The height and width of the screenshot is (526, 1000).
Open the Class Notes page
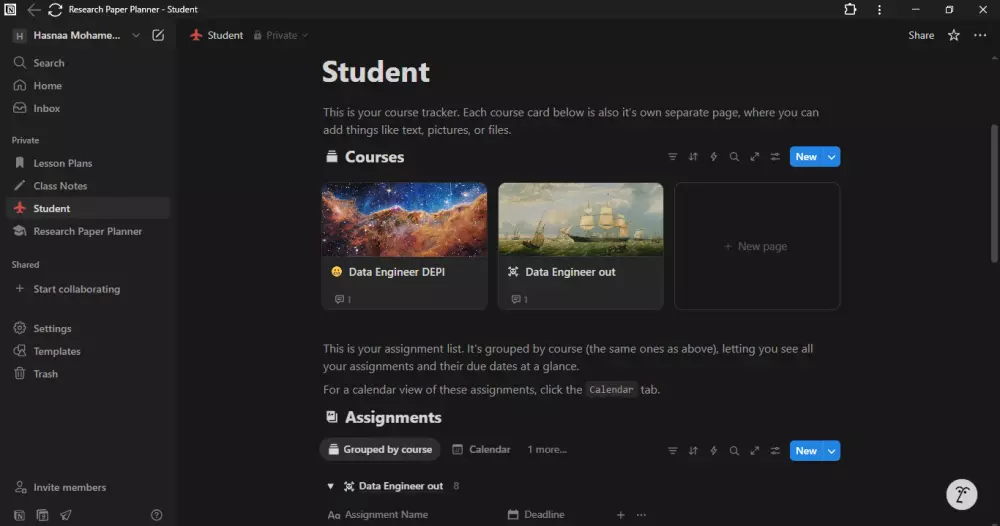pyautogui.click(x=87, y=186)
